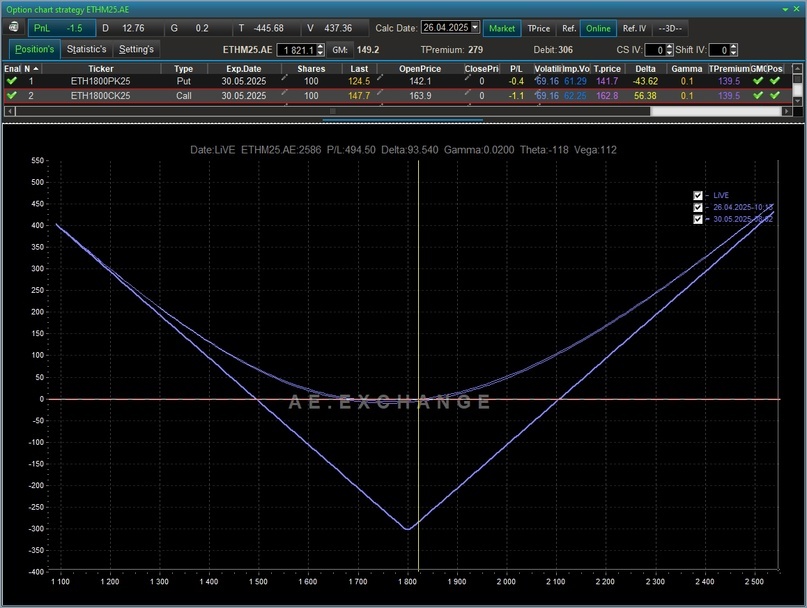Click the Ref. IV button
Image resolution: width=807 pixels, height=608 pixels.
(x=634, y=28)
